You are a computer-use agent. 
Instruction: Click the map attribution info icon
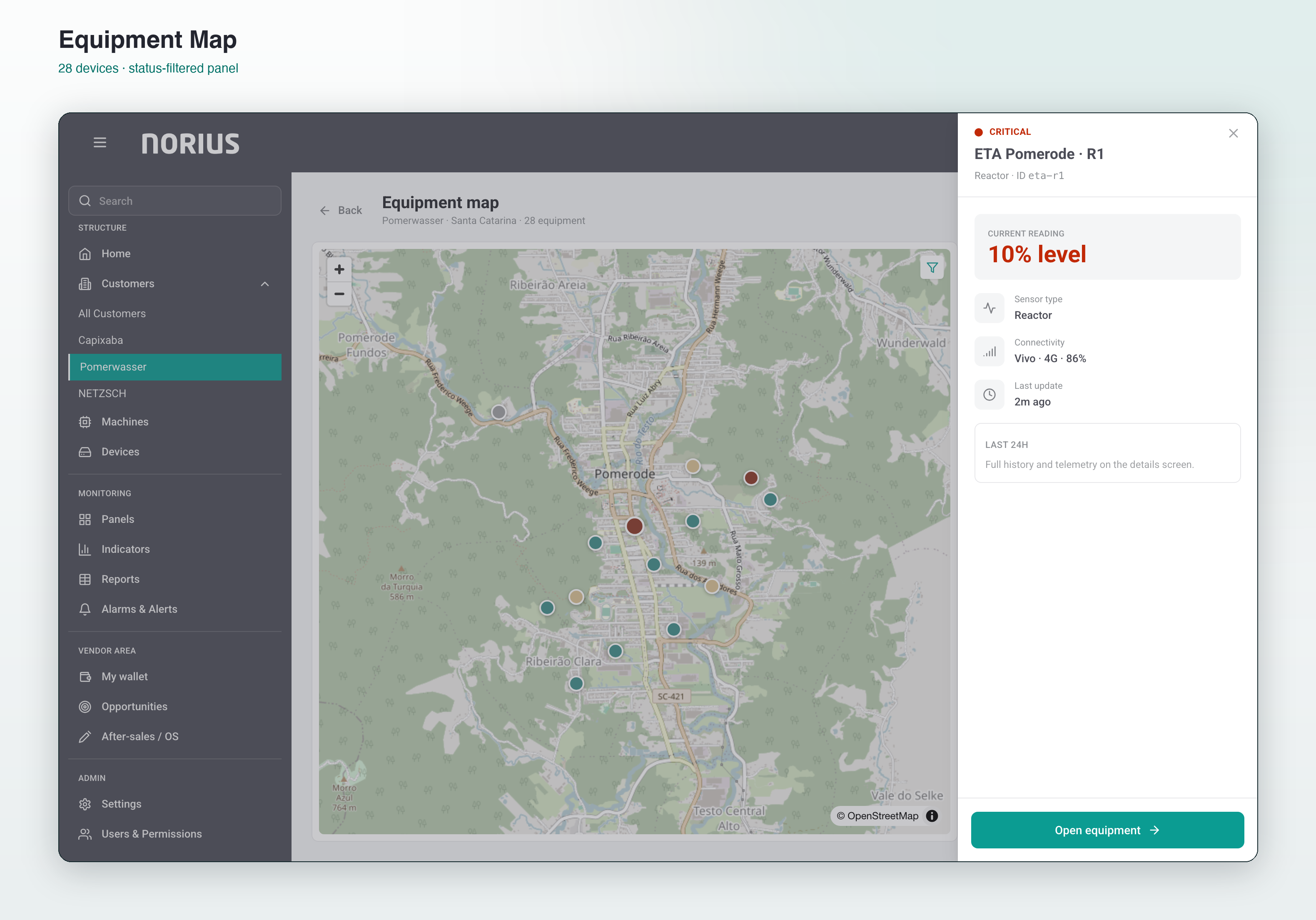(x=932, y=816)
